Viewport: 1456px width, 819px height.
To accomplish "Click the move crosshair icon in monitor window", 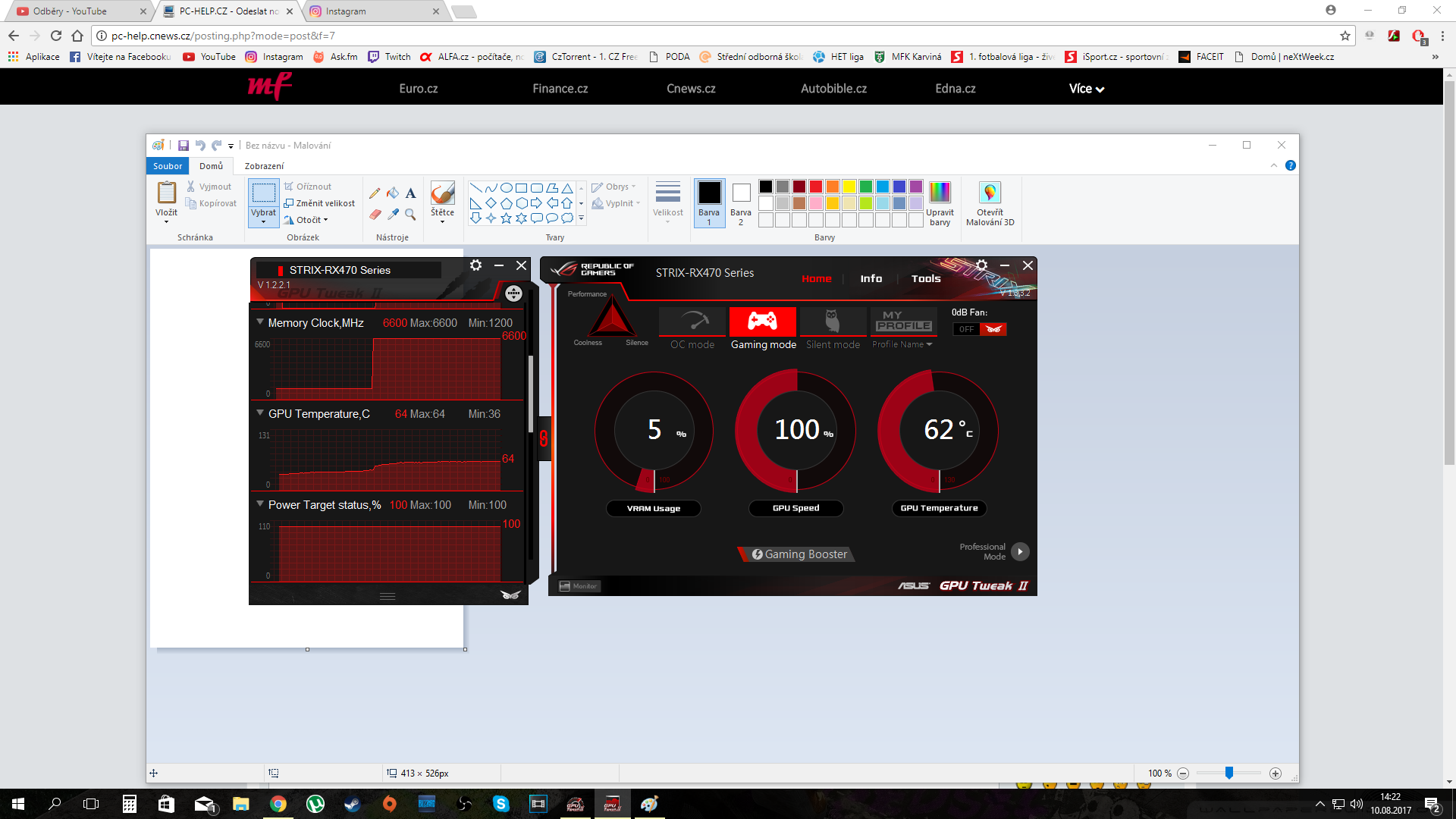I will click(x=513, y=293).
